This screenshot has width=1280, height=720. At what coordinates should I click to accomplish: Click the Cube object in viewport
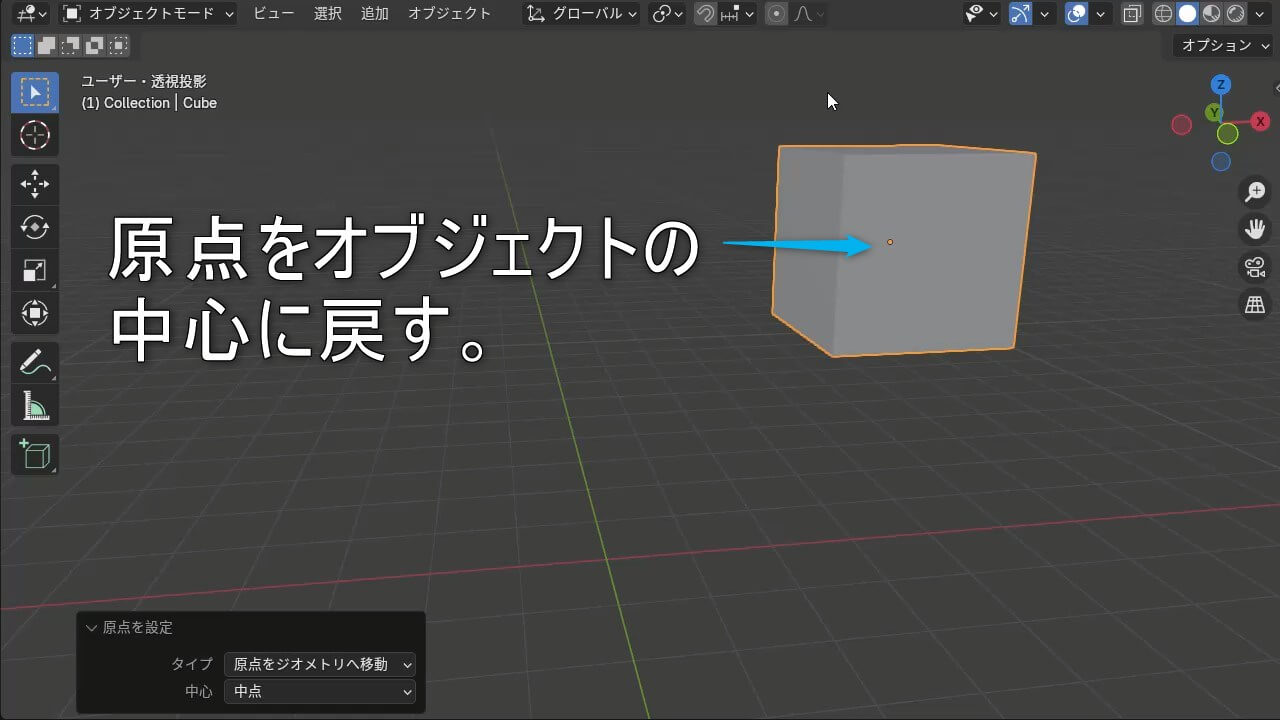point(903,250)
